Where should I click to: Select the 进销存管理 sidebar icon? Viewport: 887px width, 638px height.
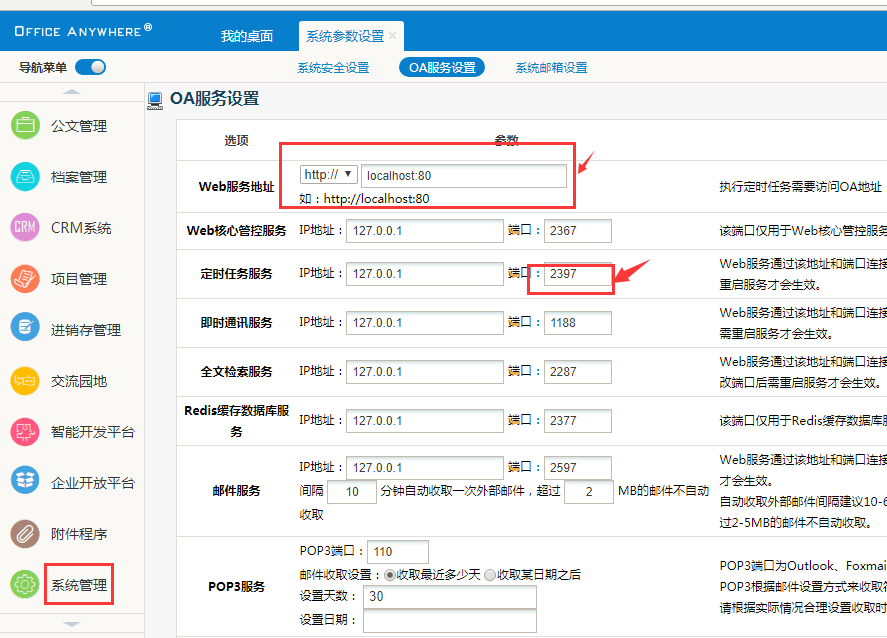click(x=25, y=330)
